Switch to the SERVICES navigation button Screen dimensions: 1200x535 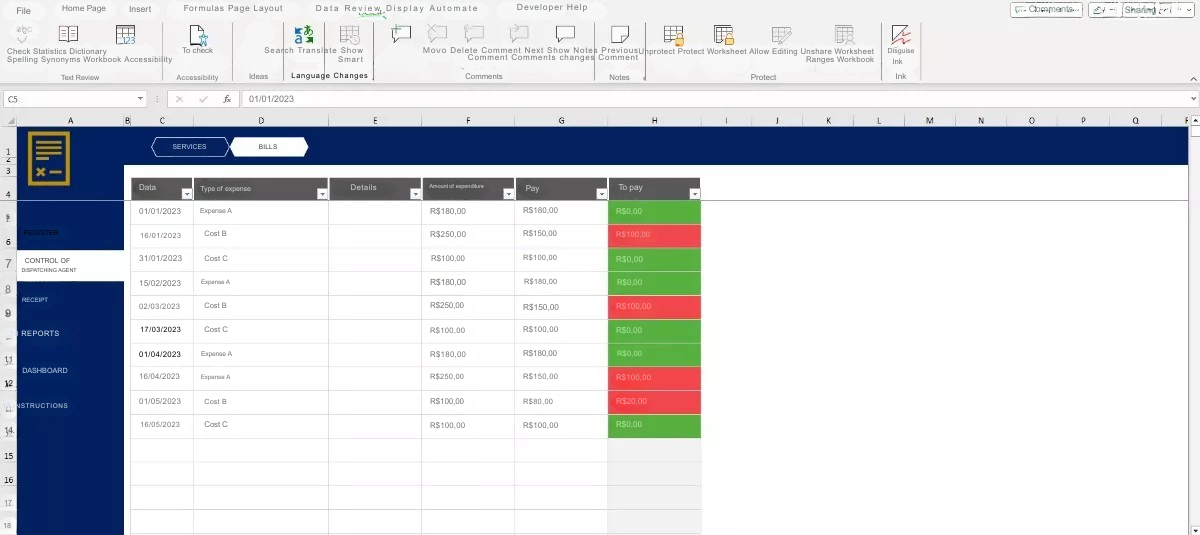[189, 147]
